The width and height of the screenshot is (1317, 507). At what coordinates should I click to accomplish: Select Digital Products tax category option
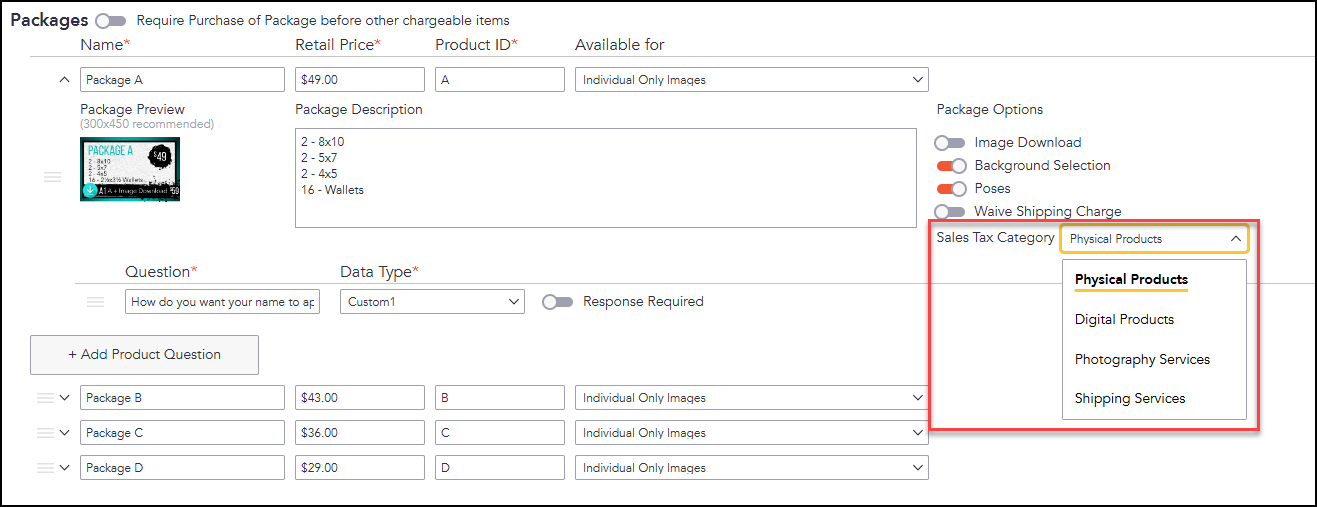pyautogui.click(x=1124, y=320)
